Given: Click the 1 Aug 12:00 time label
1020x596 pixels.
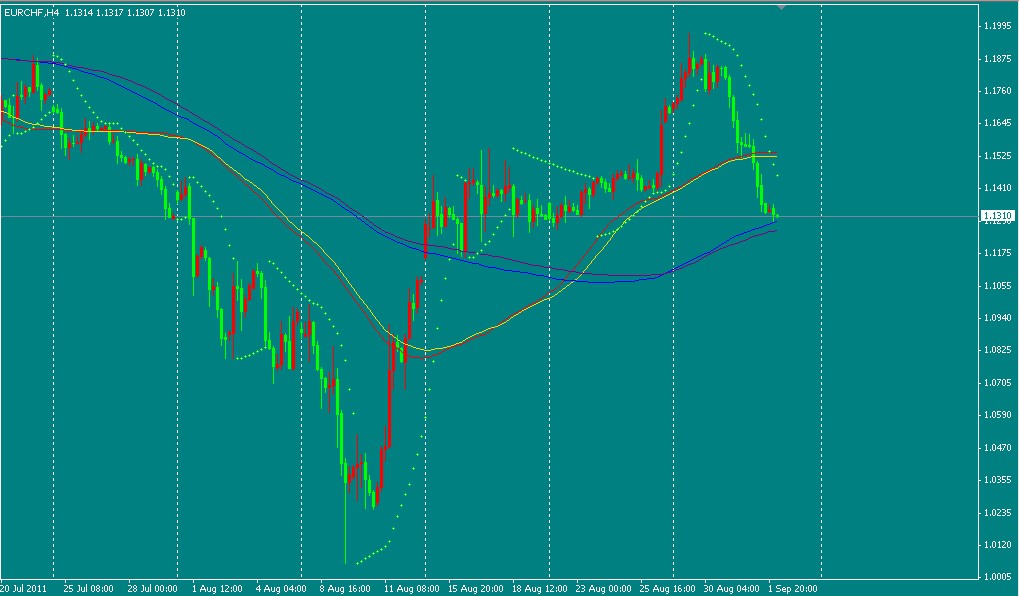Looking at the screenshot, I should 217,589.
